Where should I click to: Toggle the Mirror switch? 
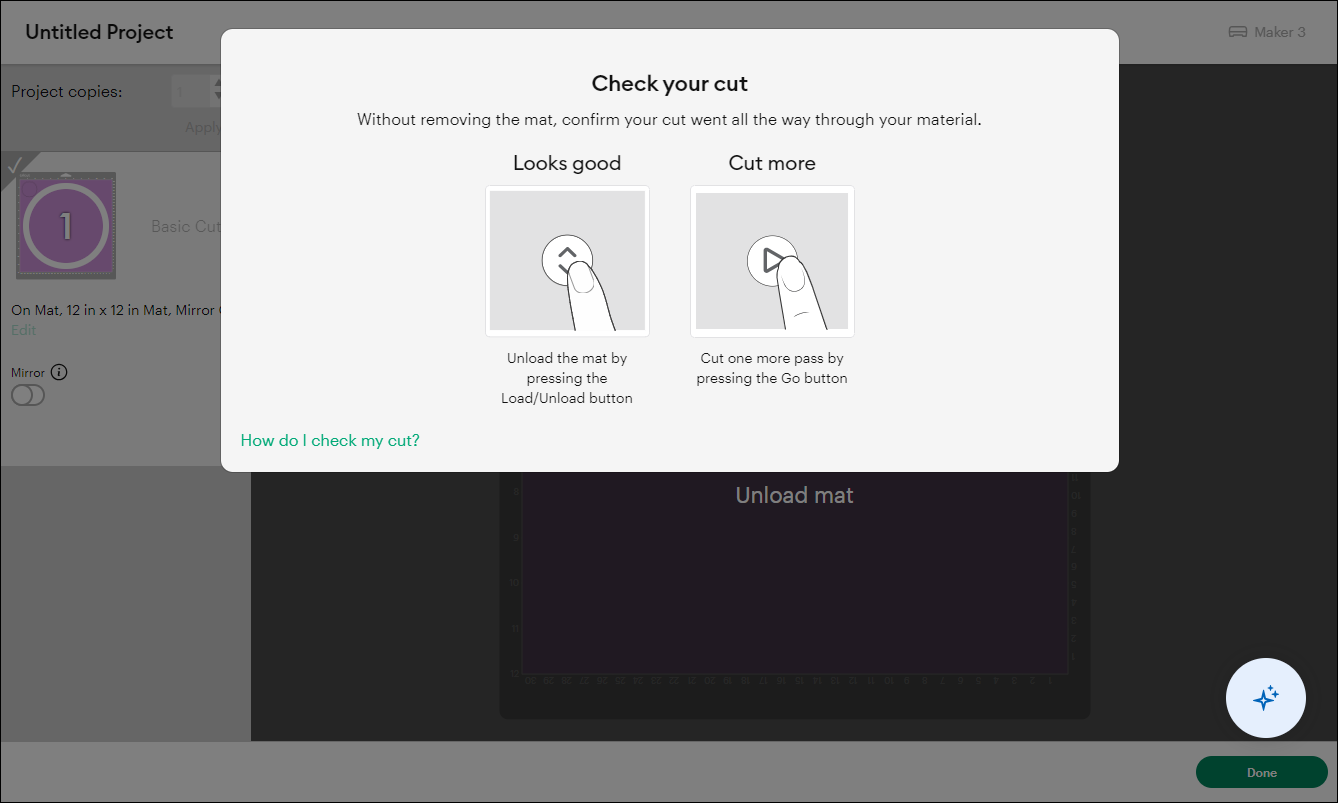(x=28, y=396)
